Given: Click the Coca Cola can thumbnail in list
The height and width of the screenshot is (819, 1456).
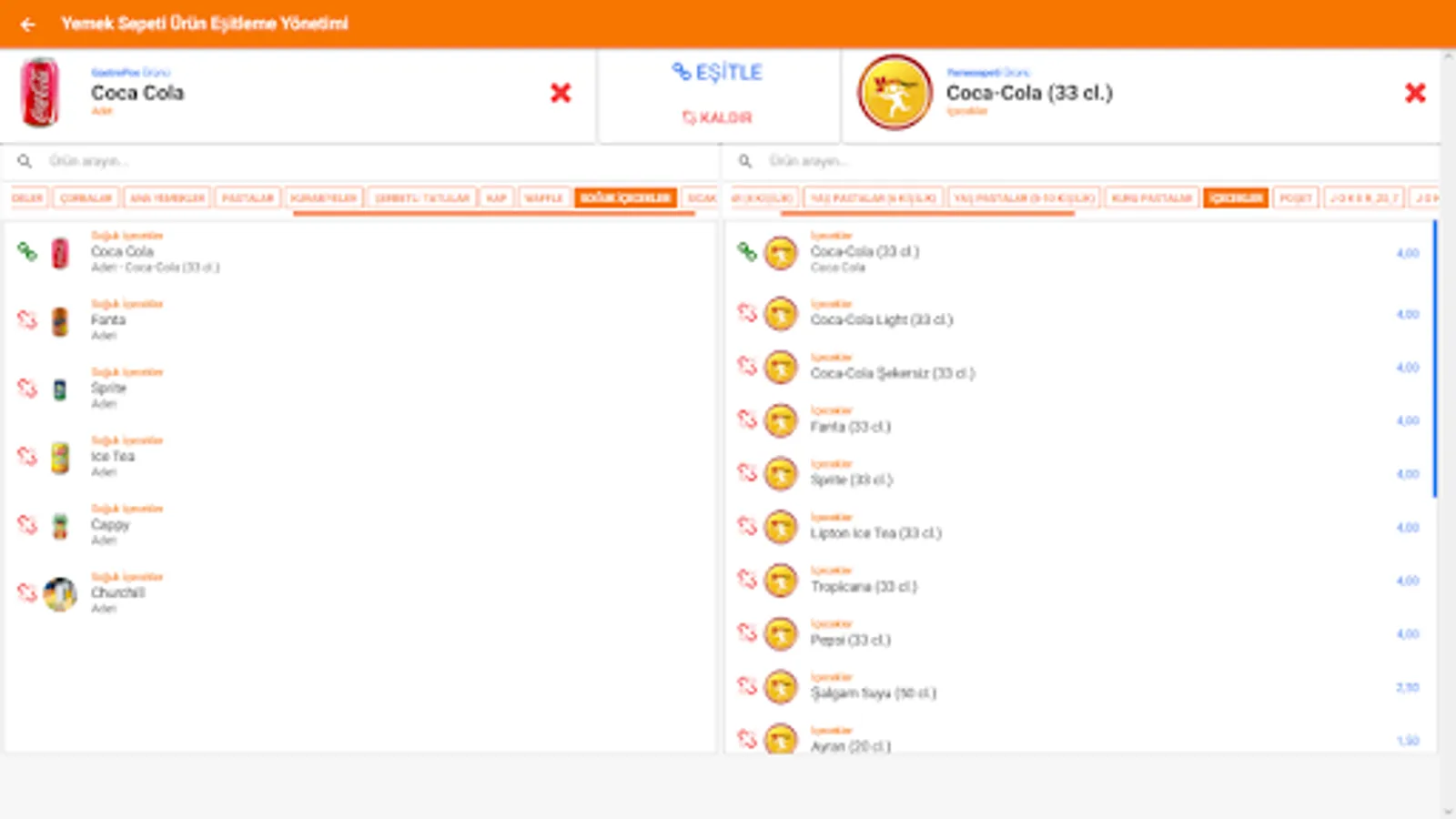Looking at the screenshot, I should point(60,253).
